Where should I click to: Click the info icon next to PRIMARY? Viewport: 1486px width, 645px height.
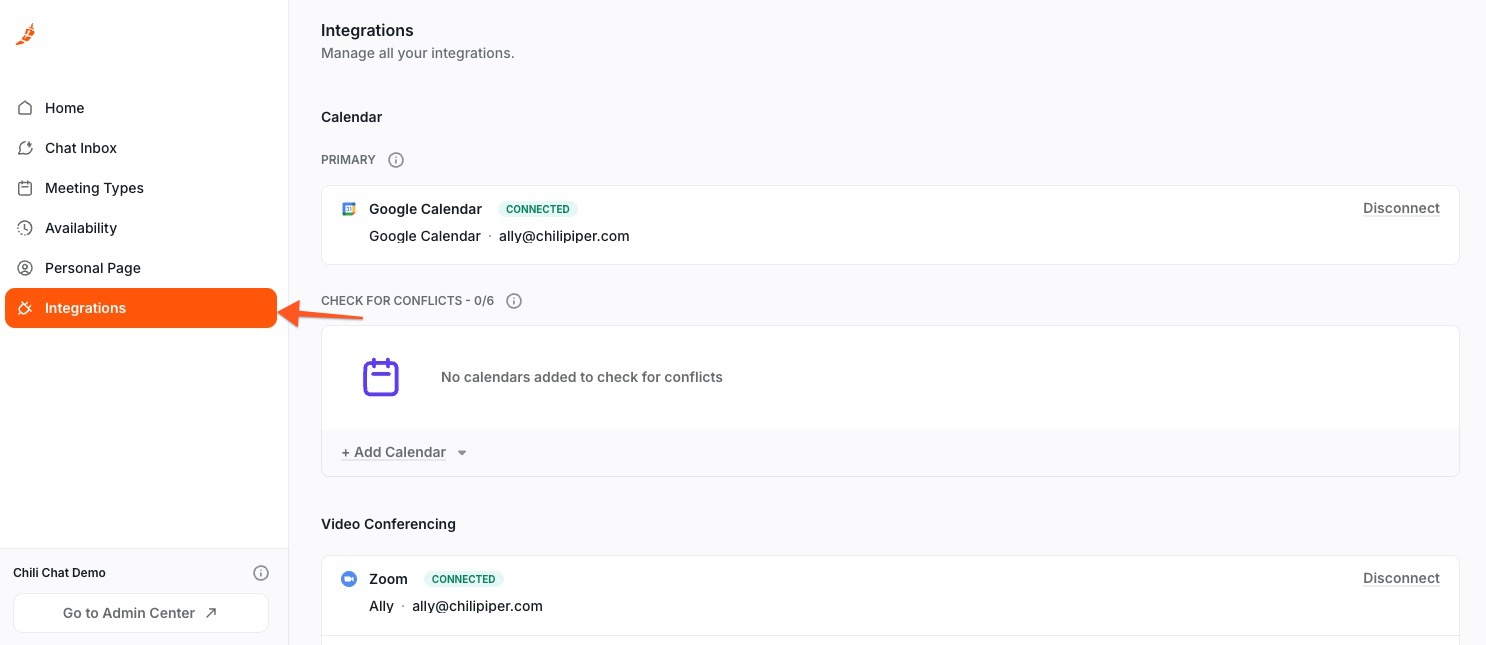click(396, 160)
